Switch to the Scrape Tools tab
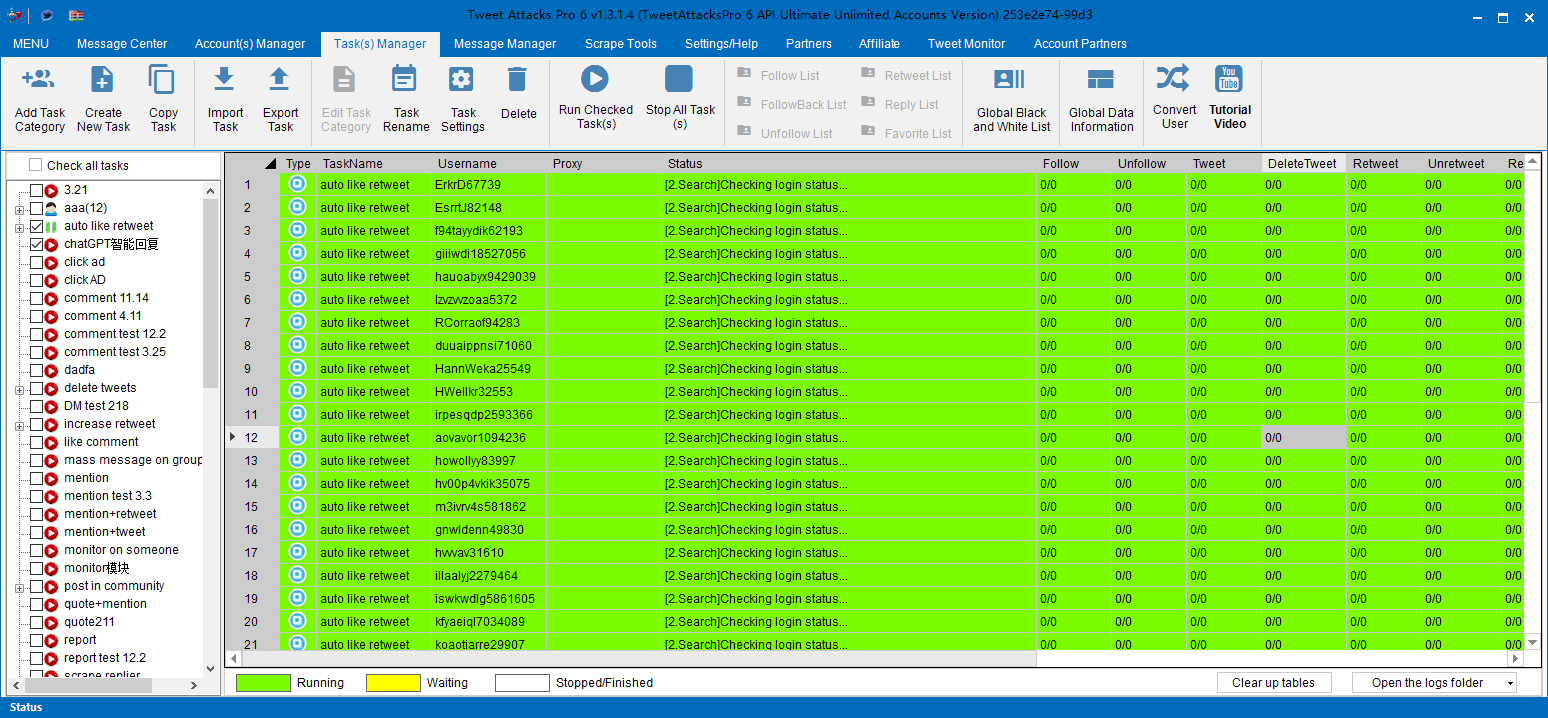The width and height of the screenshot is (1548, 718). 621,44
